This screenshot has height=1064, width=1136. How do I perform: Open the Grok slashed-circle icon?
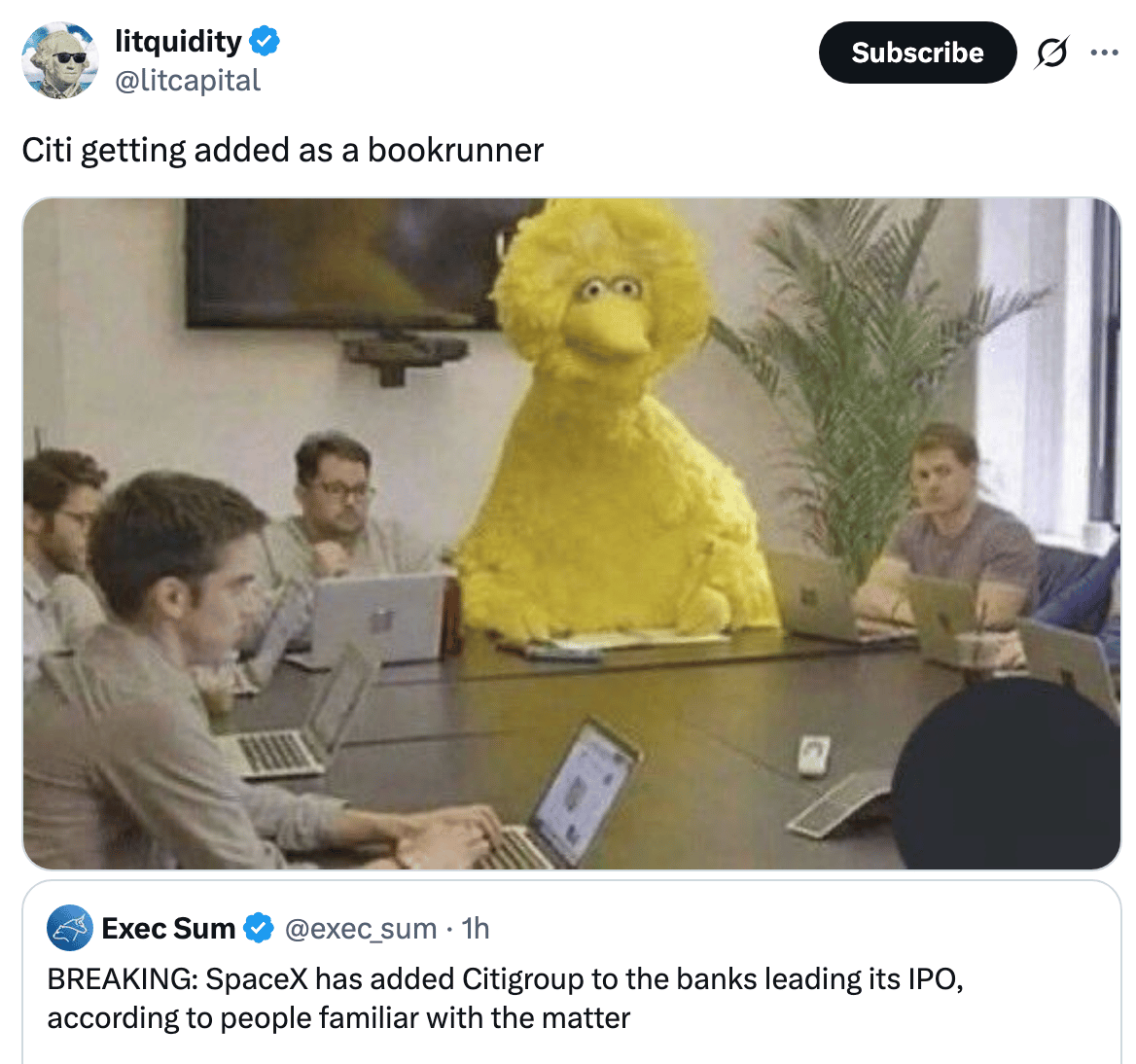(x=1051, y=53)
